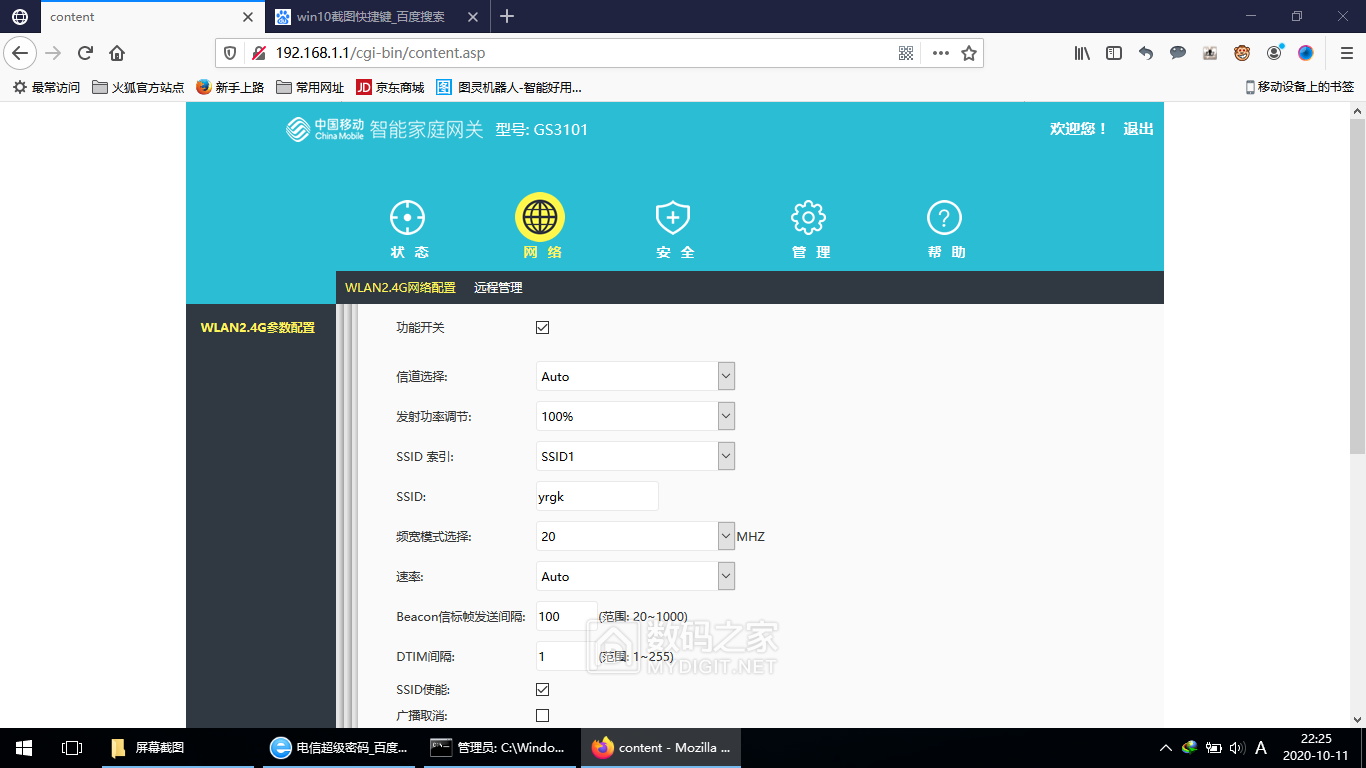Click the undo arrow toolbar extension

(x=1146, y=53)
